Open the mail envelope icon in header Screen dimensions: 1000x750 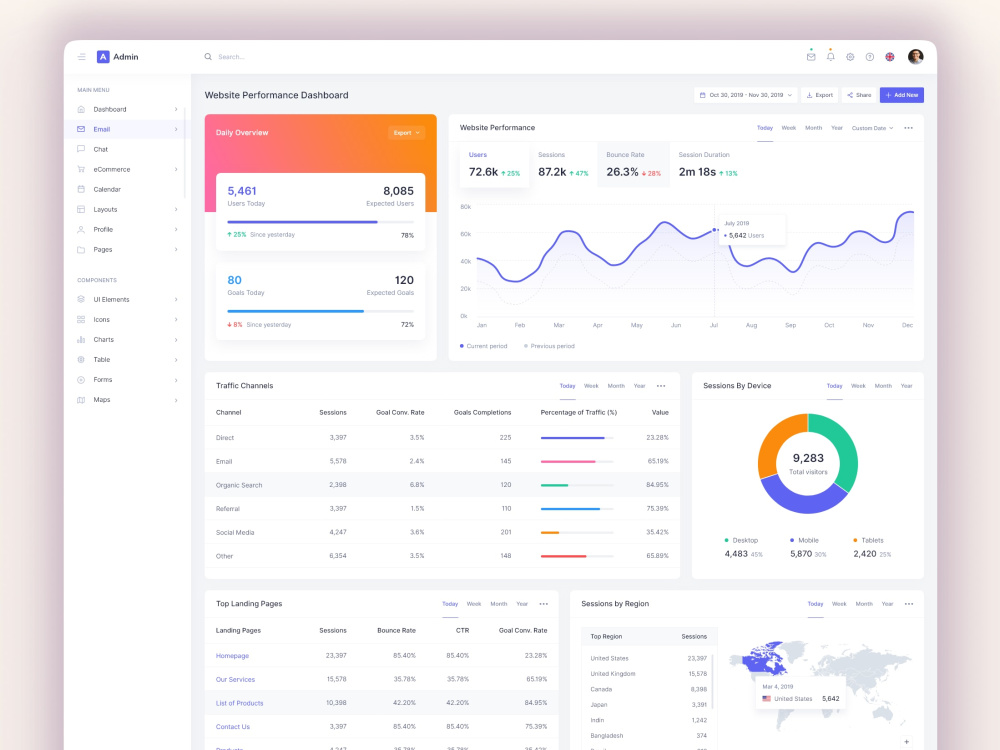811,57
